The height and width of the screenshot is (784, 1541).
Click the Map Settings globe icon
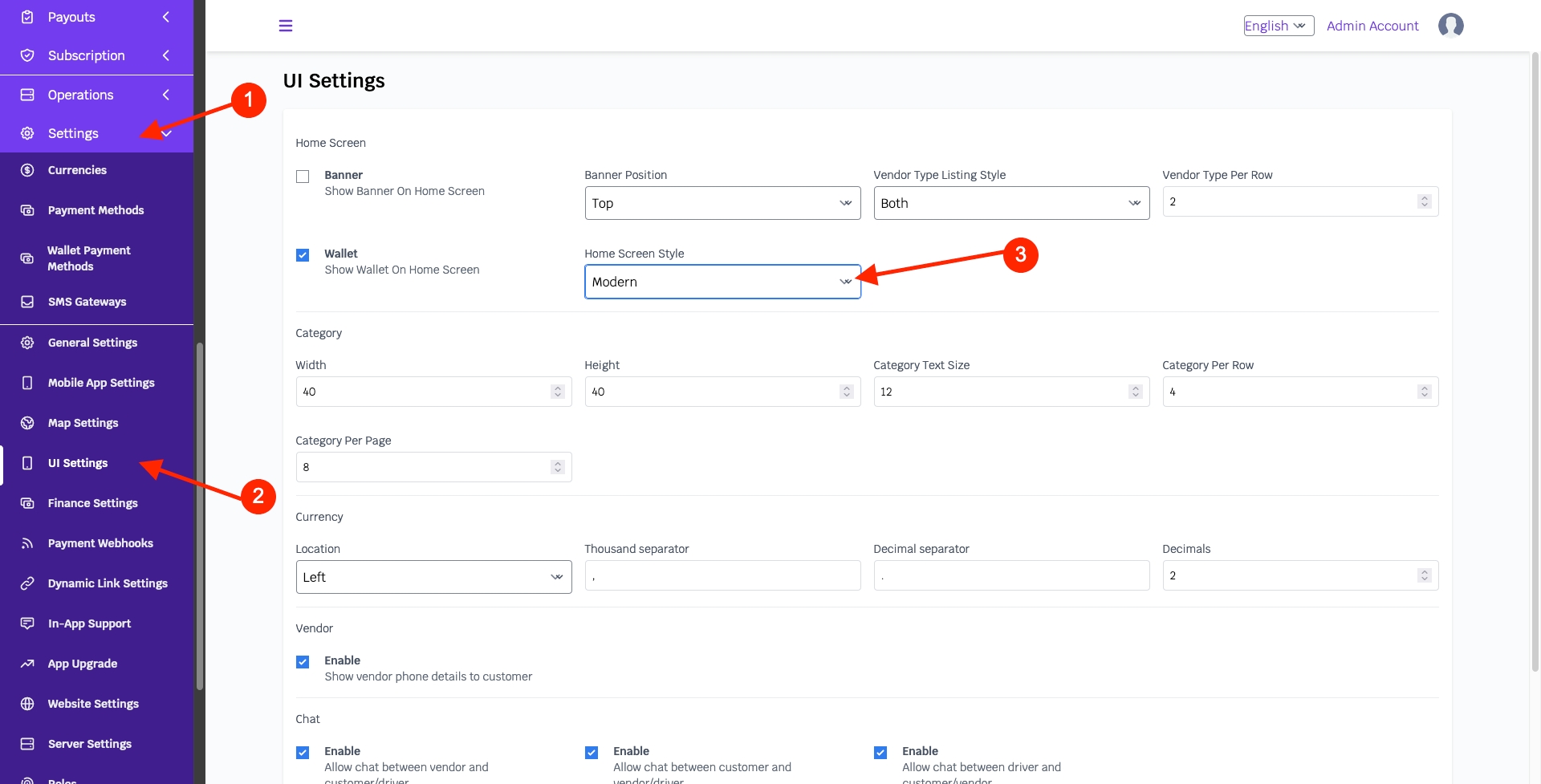pos(27,423)
